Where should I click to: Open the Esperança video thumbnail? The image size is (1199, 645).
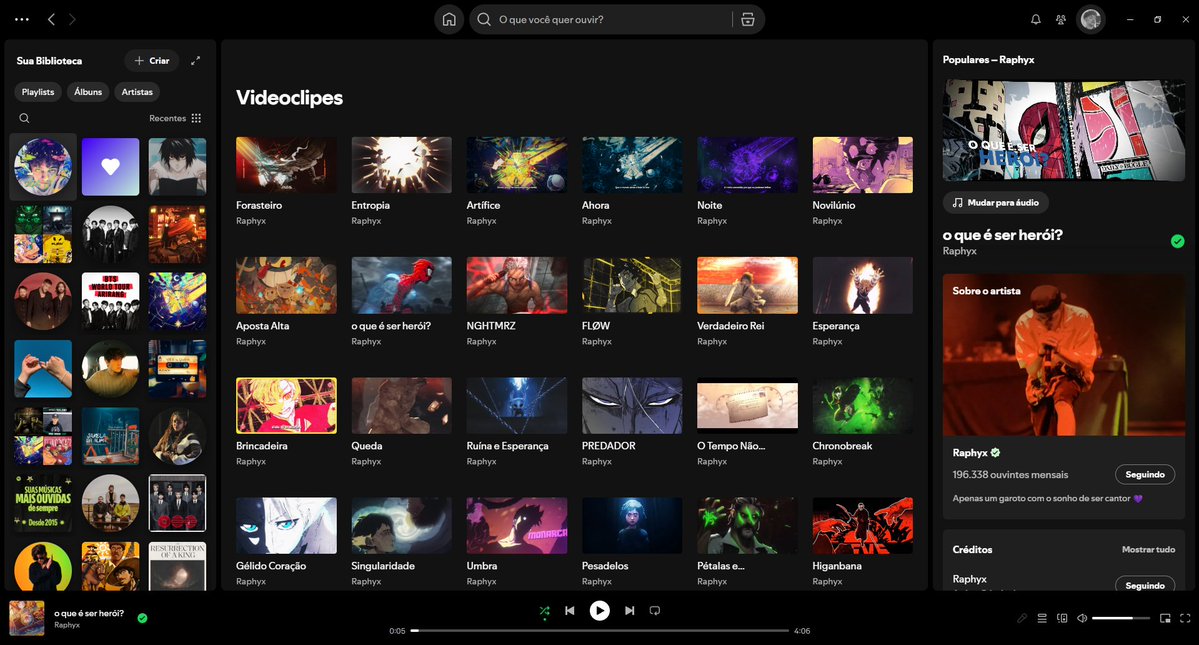[863, 285]
